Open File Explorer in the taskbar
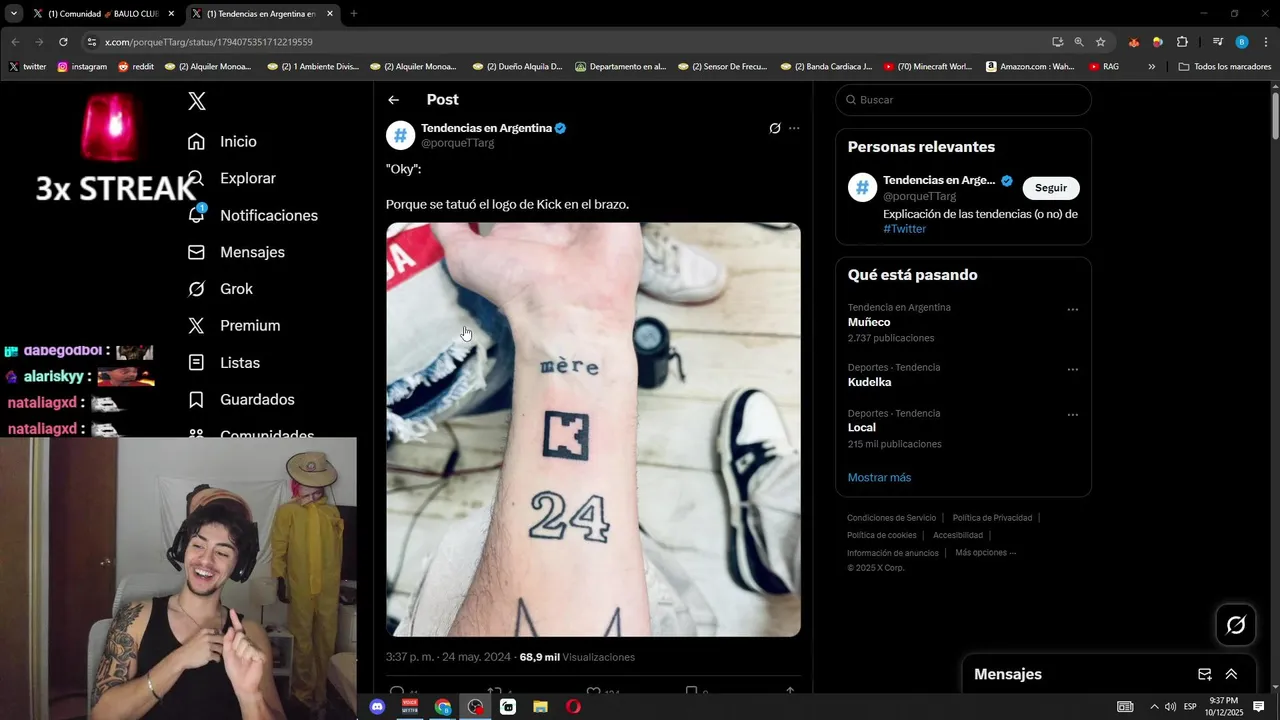The image size is (1280, 720). (540, 707)
